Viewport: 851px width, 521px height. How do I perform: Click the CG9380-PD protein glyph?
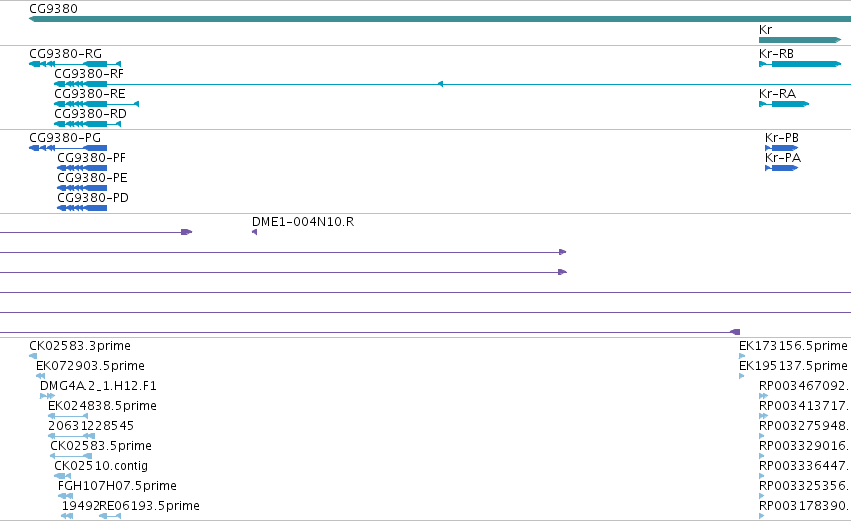click(x=82, y=208)
